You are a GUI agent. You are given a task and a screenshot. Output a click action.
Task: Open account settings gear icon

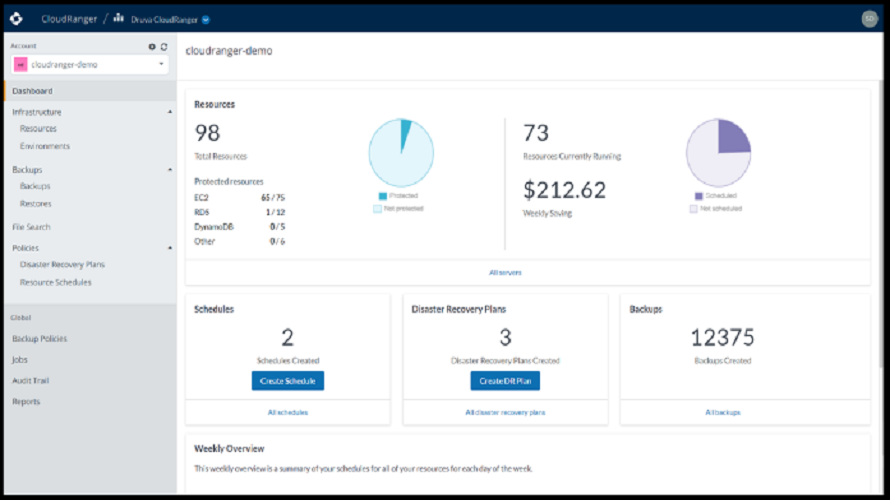pos(152,47)
